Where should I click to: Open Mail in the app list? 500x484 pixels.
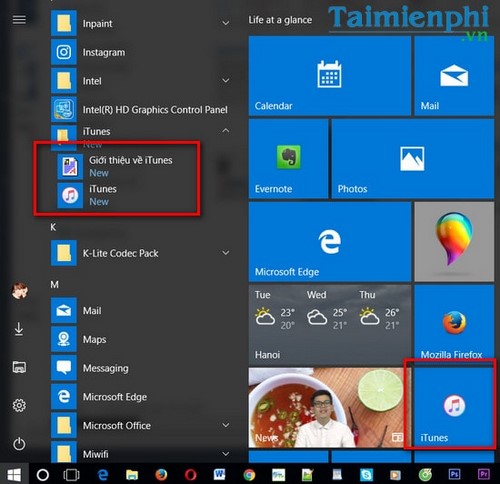[141, 311]
